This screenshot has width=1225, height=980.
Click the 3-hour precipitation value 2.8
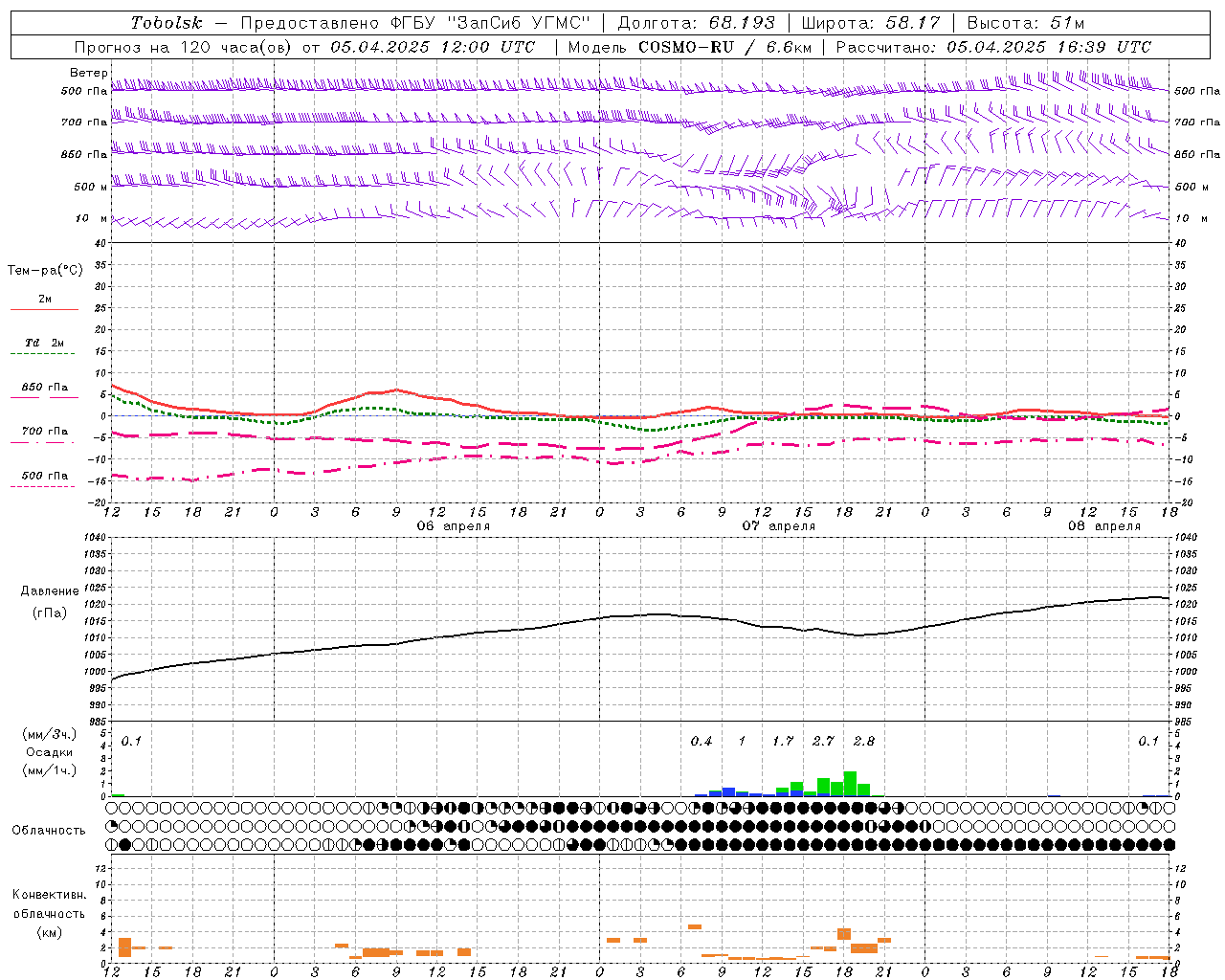pos(863,741)
